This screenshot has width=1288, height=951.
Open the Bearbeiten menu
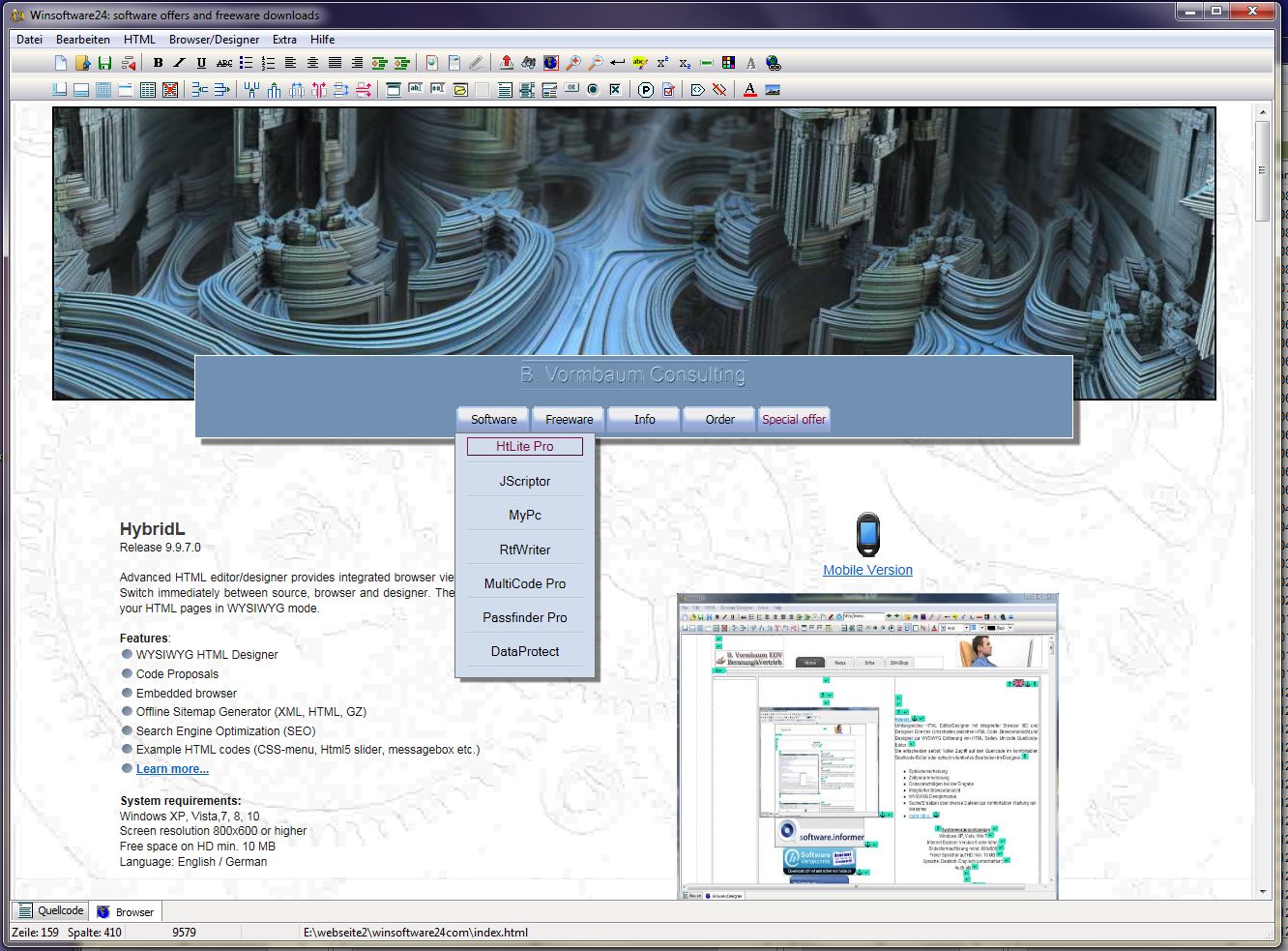click(83, 40)
